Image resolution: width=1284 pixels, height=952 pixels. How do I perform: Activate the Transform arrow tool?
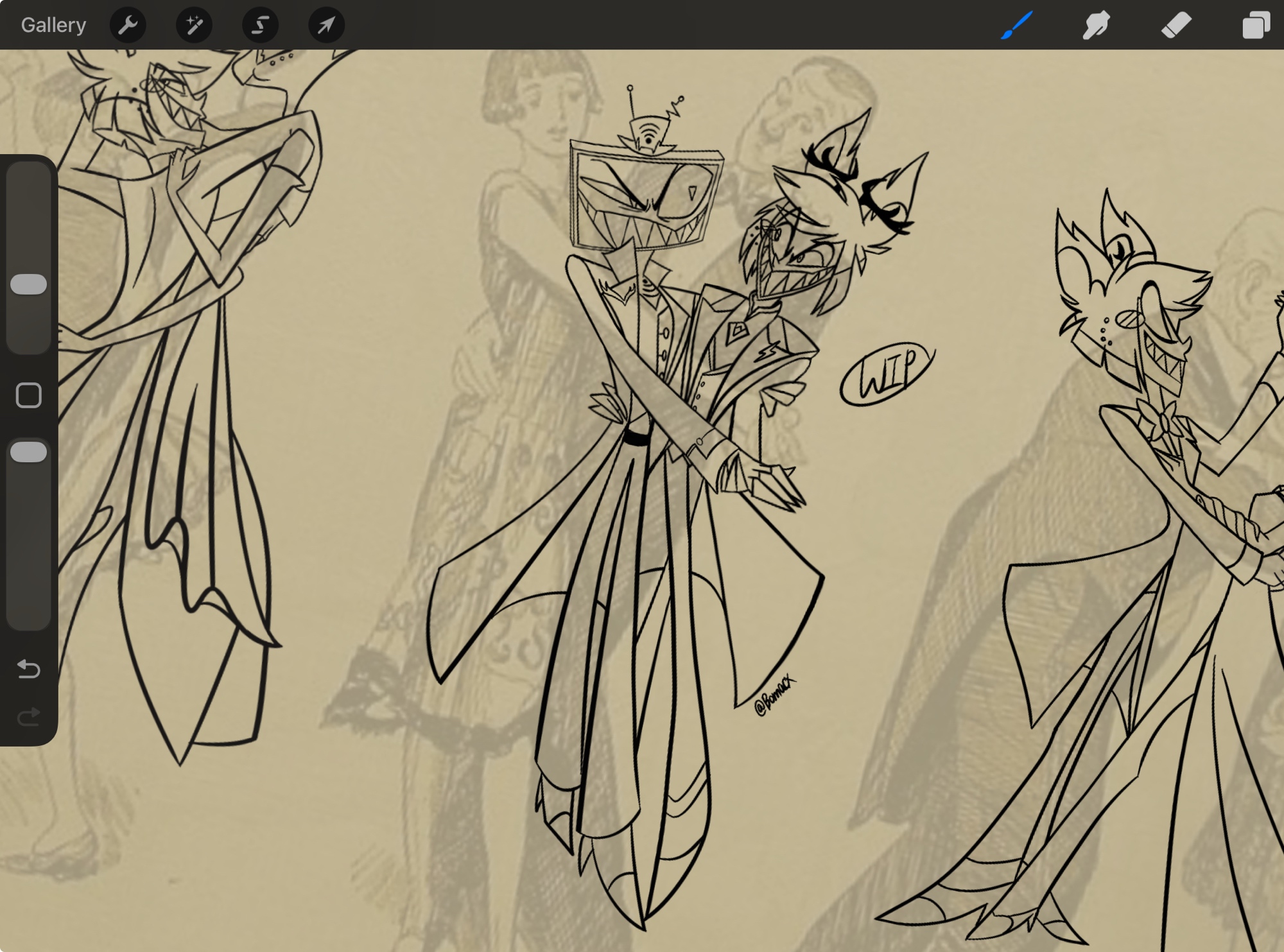(x=326, y=25)
